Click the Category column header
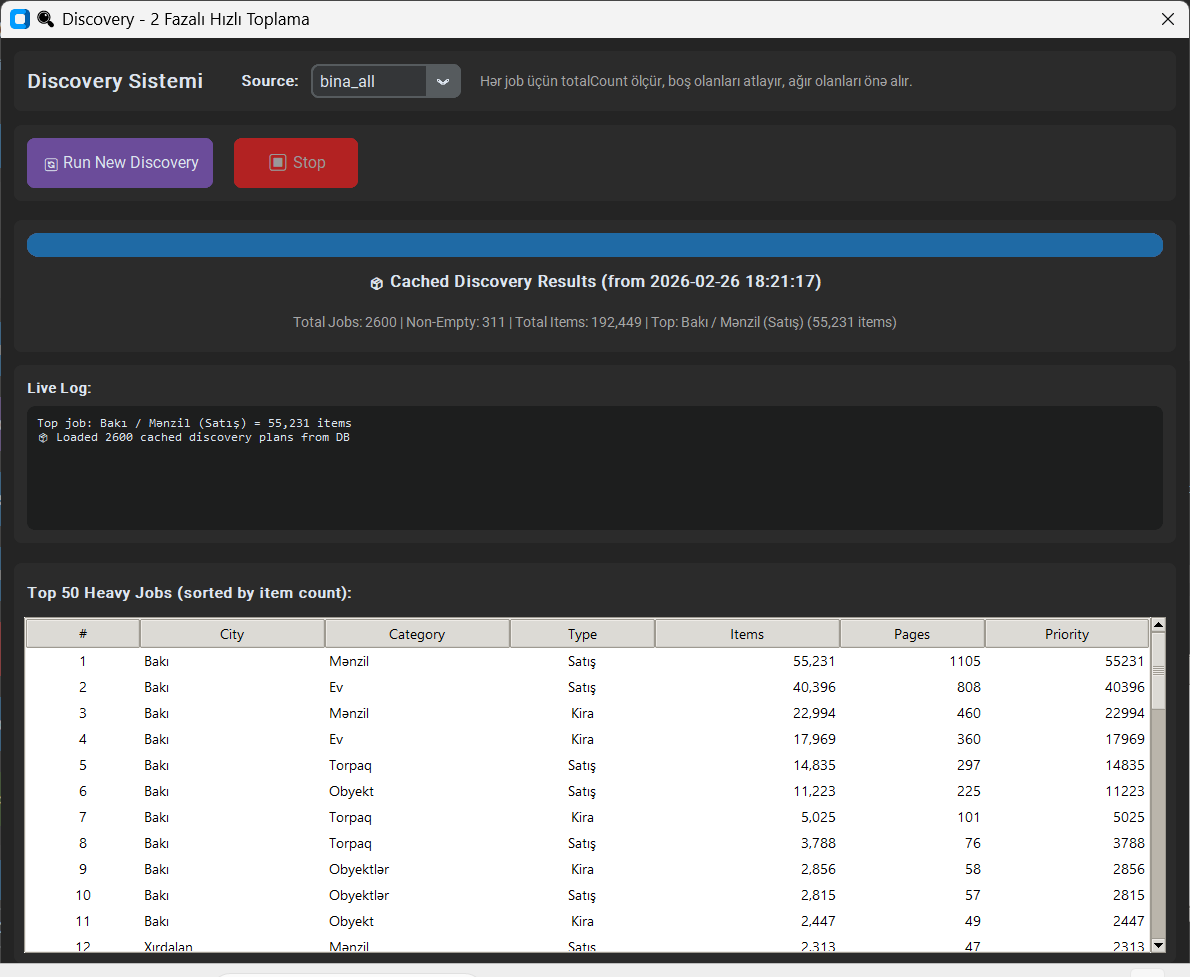Image resolution: width=1190 pixels, height=977 pixels. pyautogui.click(x=417, y=634)
